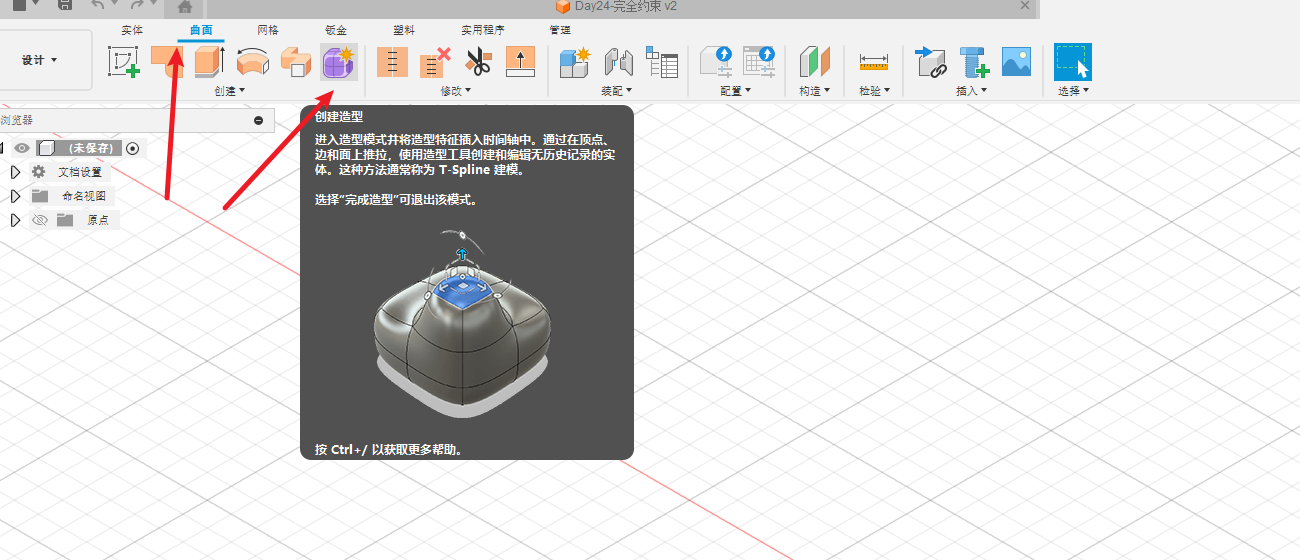
Task: Open the 修改 panel dropdown
Action: (x=455, y=91)
